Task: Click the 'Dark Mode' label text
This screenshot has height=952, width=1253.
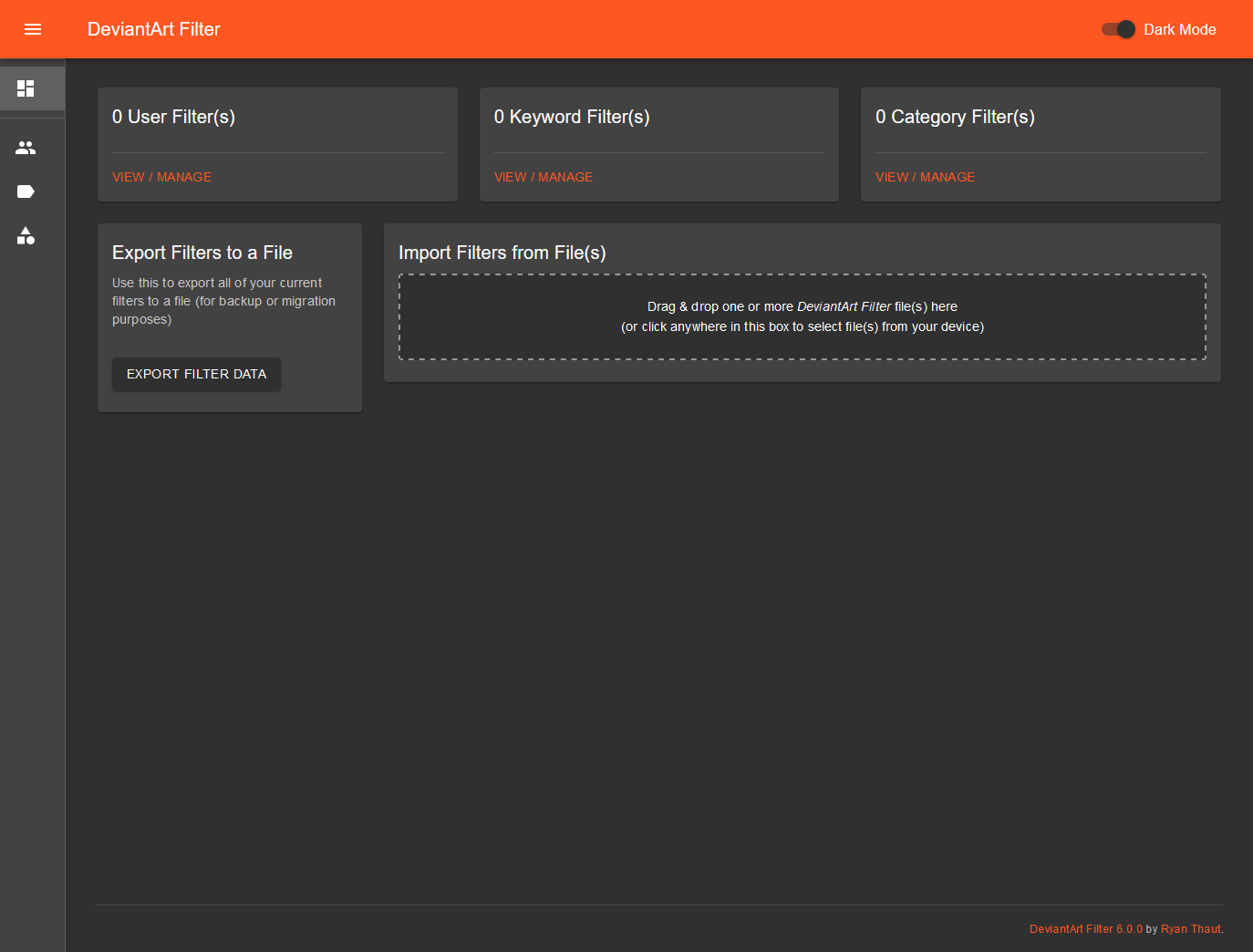Action: coord(1180,29)
